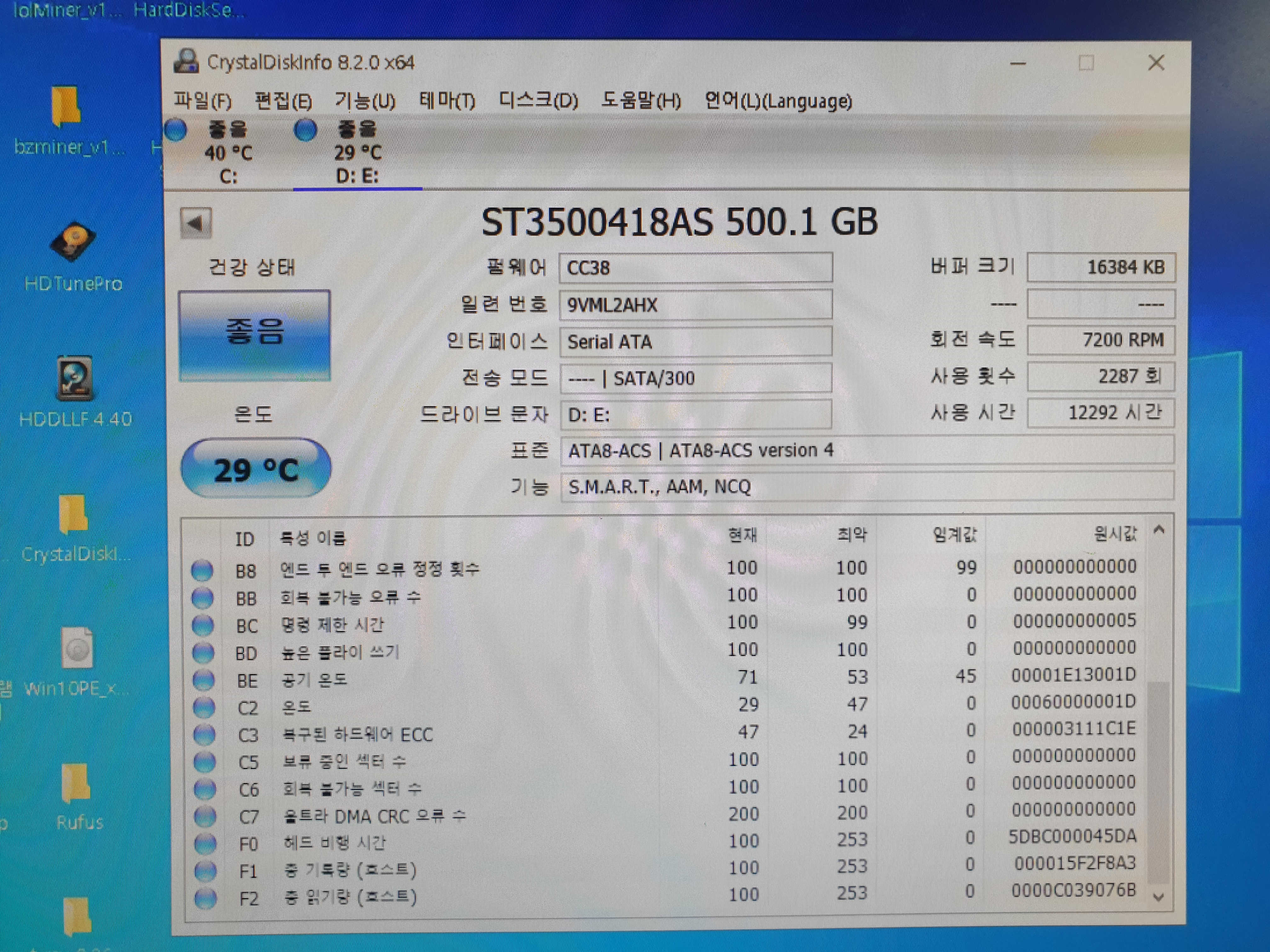Click the firmware field CC38

(696, 268)
